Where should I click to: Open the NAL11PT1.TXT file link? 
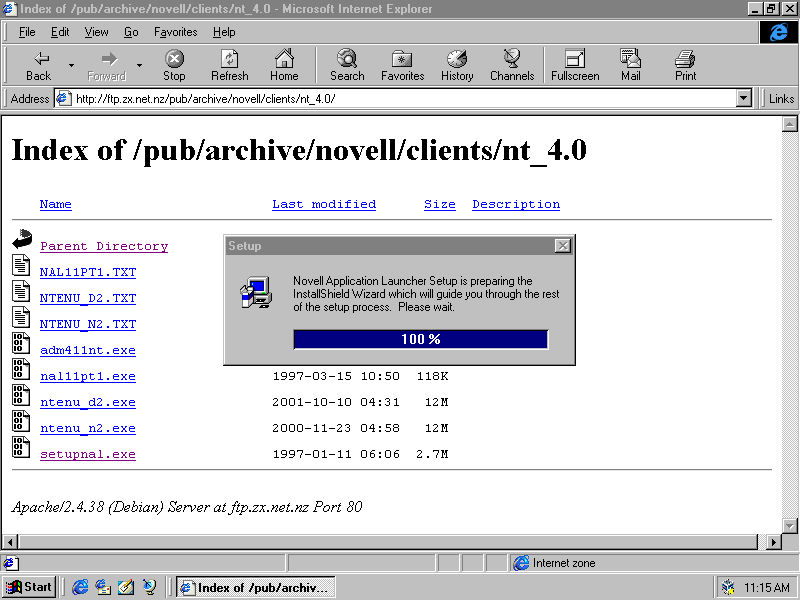tap(88, 272)
